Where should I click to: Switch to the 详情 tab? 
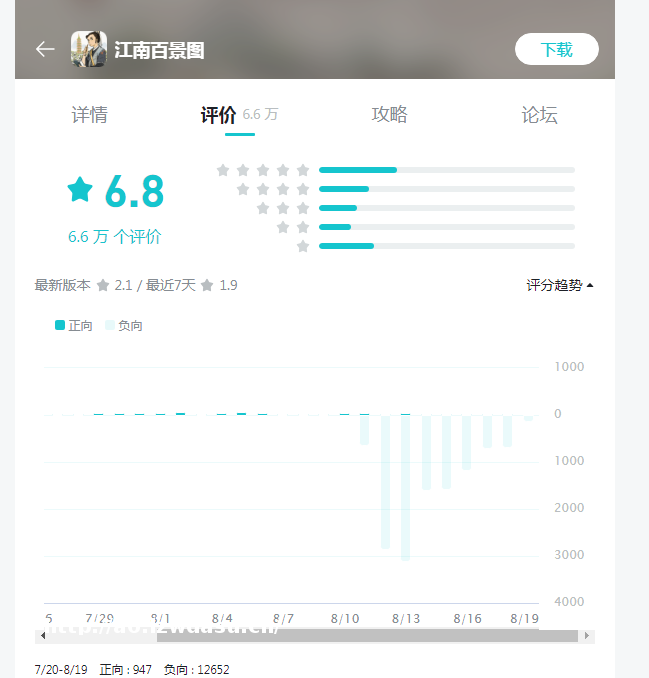coord(89,115)
